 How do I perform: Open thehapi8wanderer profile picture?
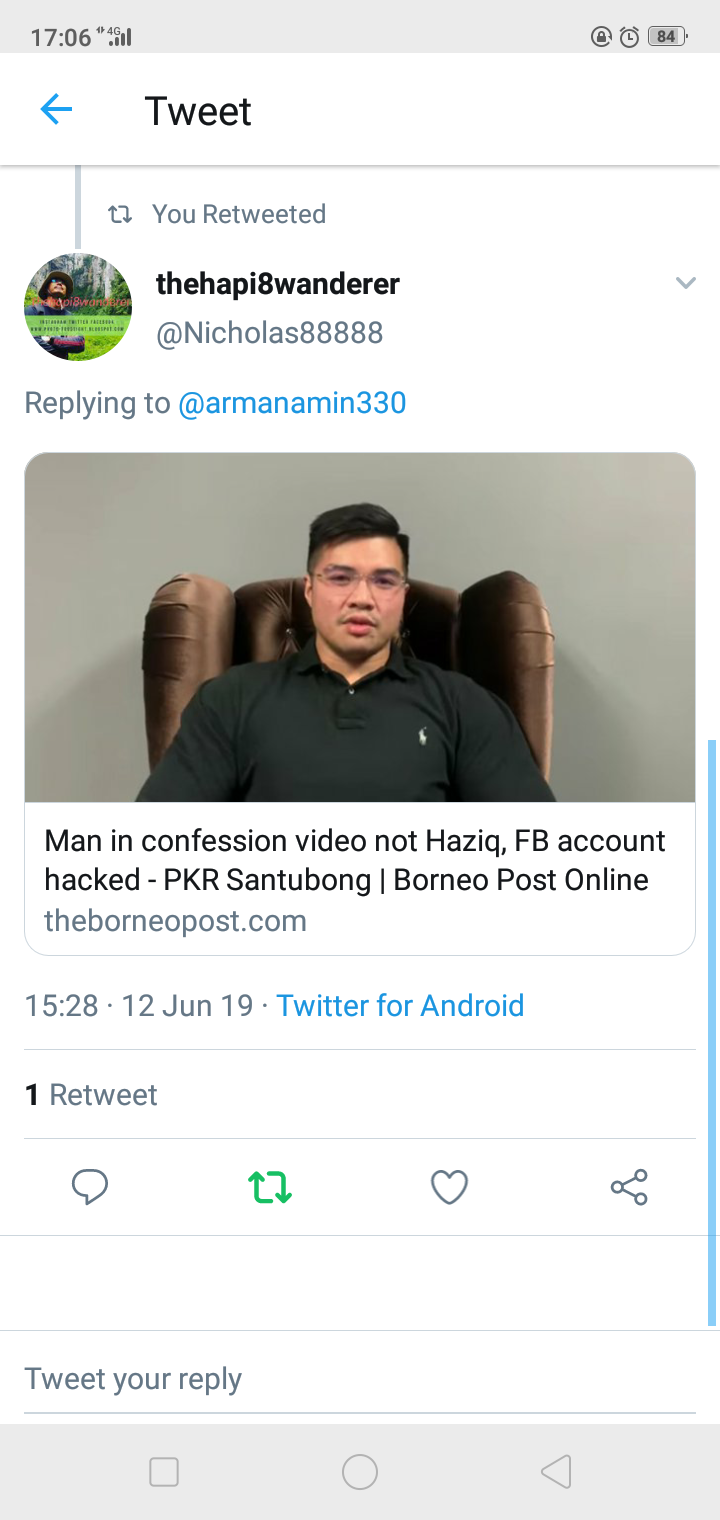click(78, 307)
